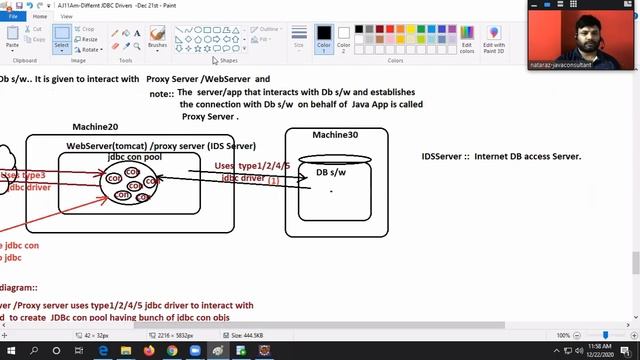Click zoom in plus in status bar

pyautogui.click(x=634, y=336)
